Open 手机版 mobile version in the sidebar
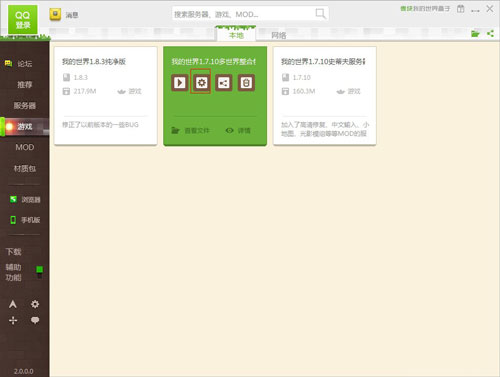 [x=25, y=220]
